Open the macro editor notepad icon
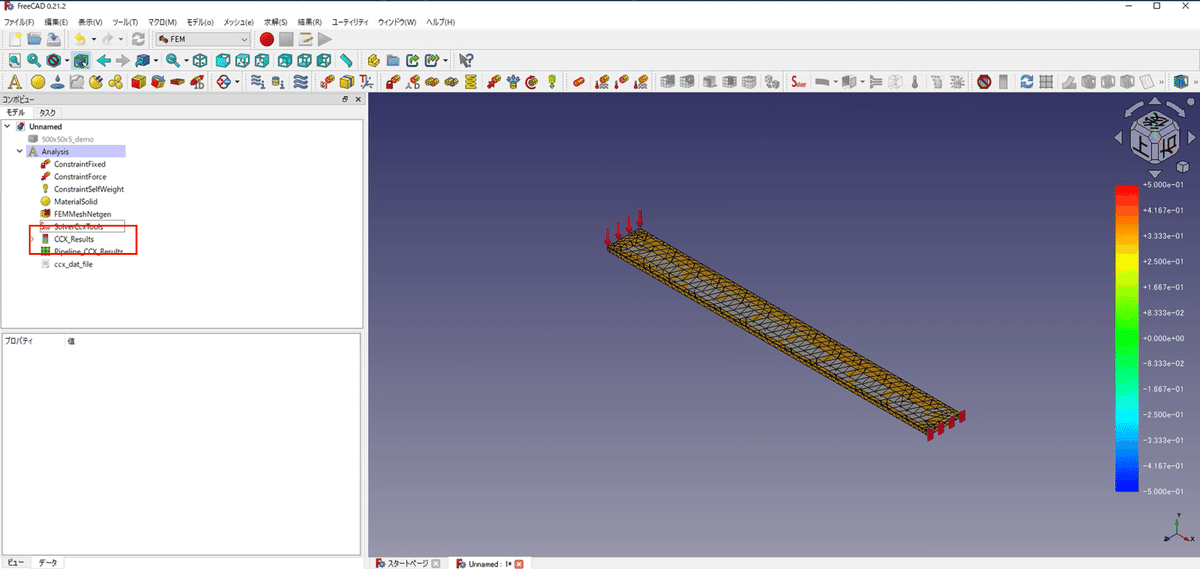 [306, 39]
